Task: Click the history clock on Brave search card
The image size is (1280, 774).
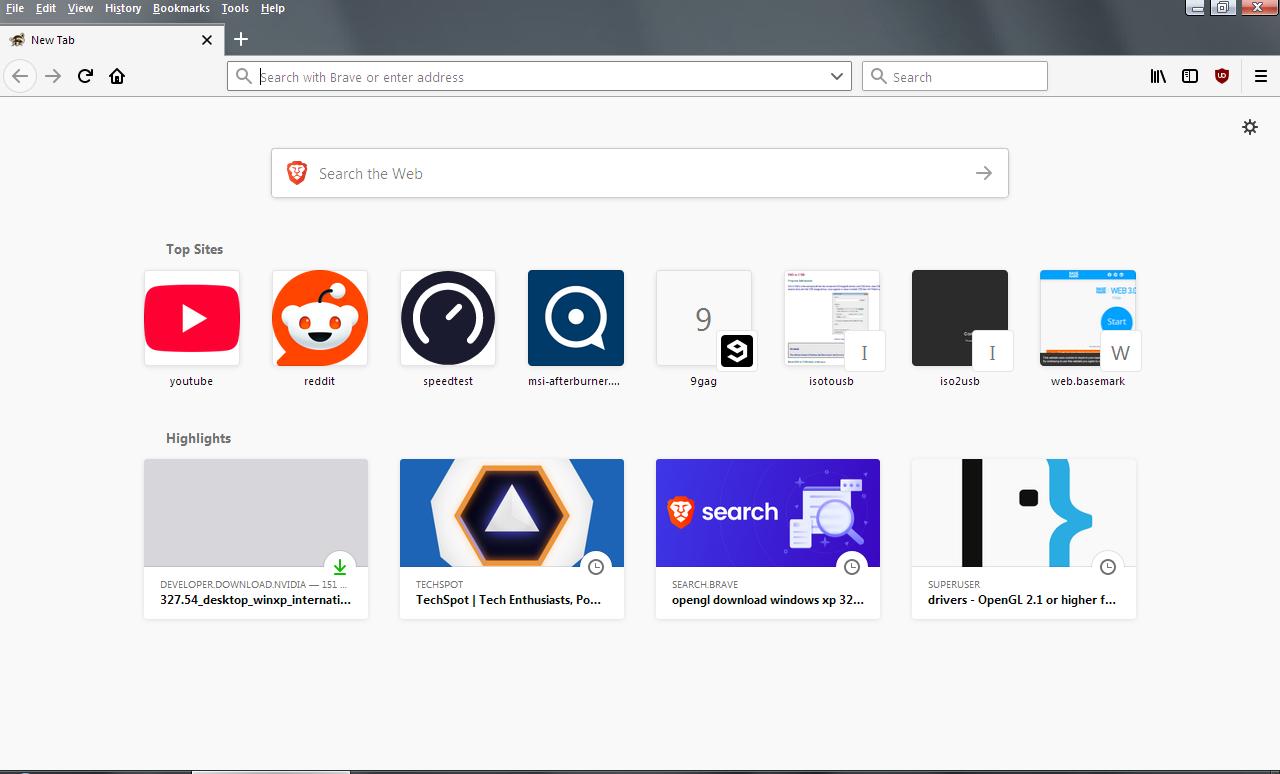Action: tap(852, 567)
